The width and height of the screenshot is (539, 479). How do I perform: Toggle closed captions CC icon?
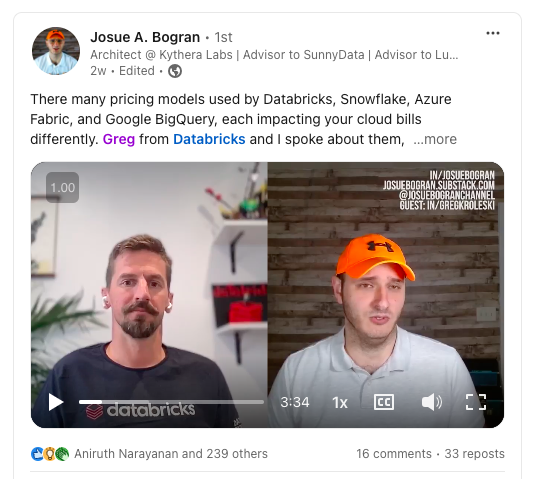pos(384,402)
